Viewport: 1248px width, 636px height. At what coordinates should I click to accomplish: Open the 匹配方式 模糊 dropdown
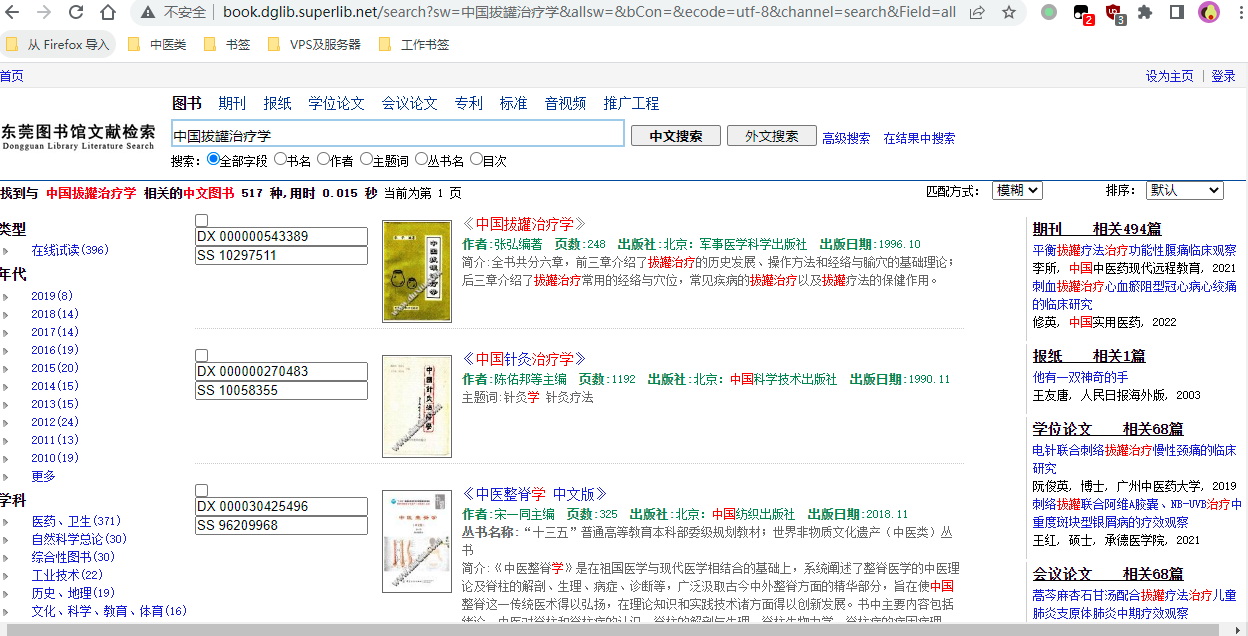(1016, 190)
